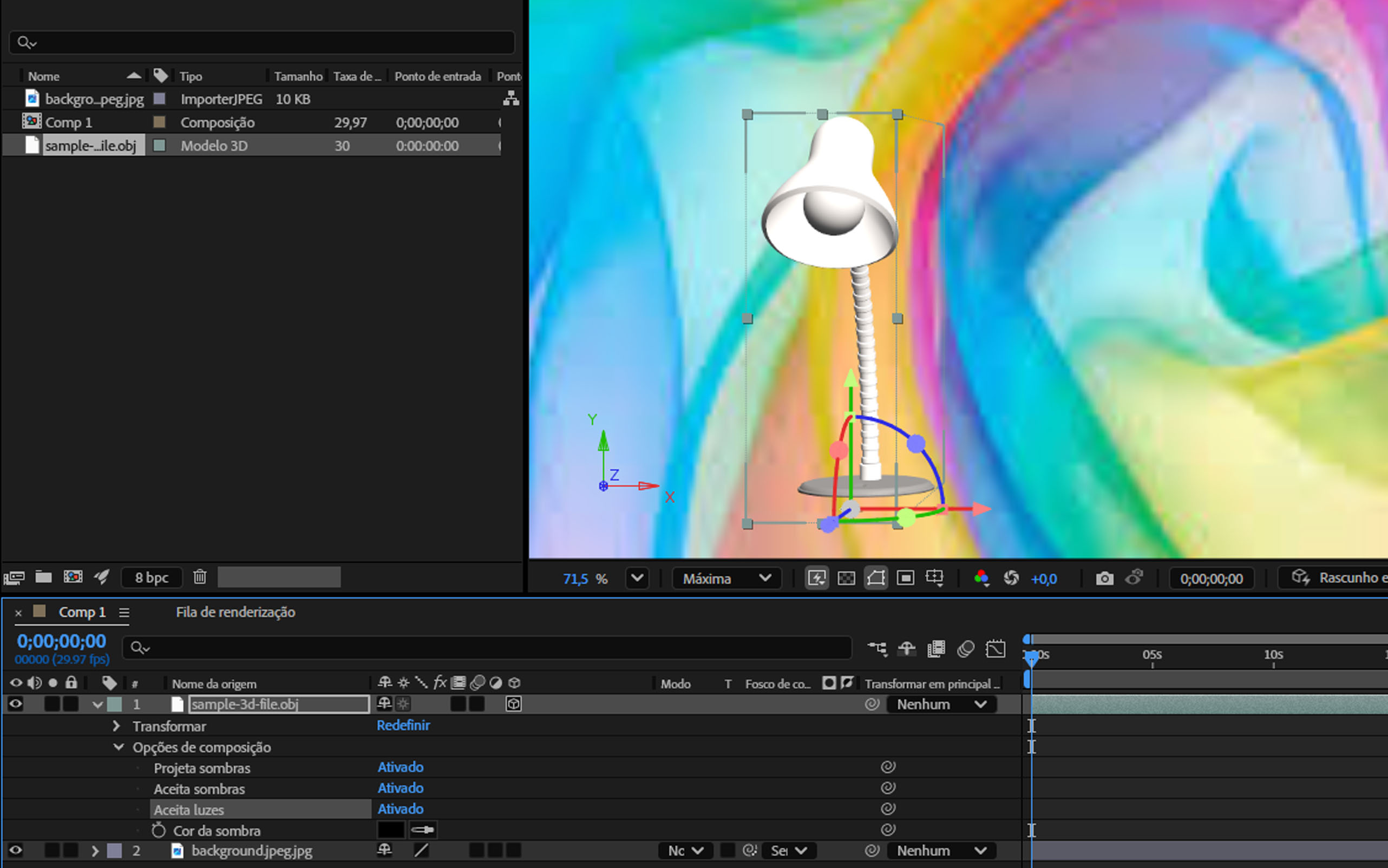Toggle transparency grid in viewer
Viewport: 1388px width, 868px height.
[x=846, y=578]
